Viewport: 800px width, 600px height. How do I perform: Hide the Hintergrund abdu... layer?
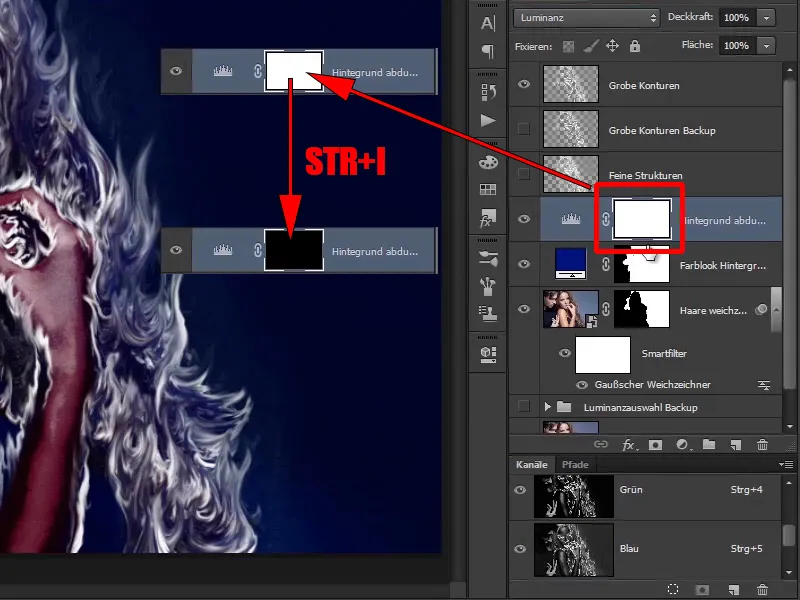(x=524, y=219)
